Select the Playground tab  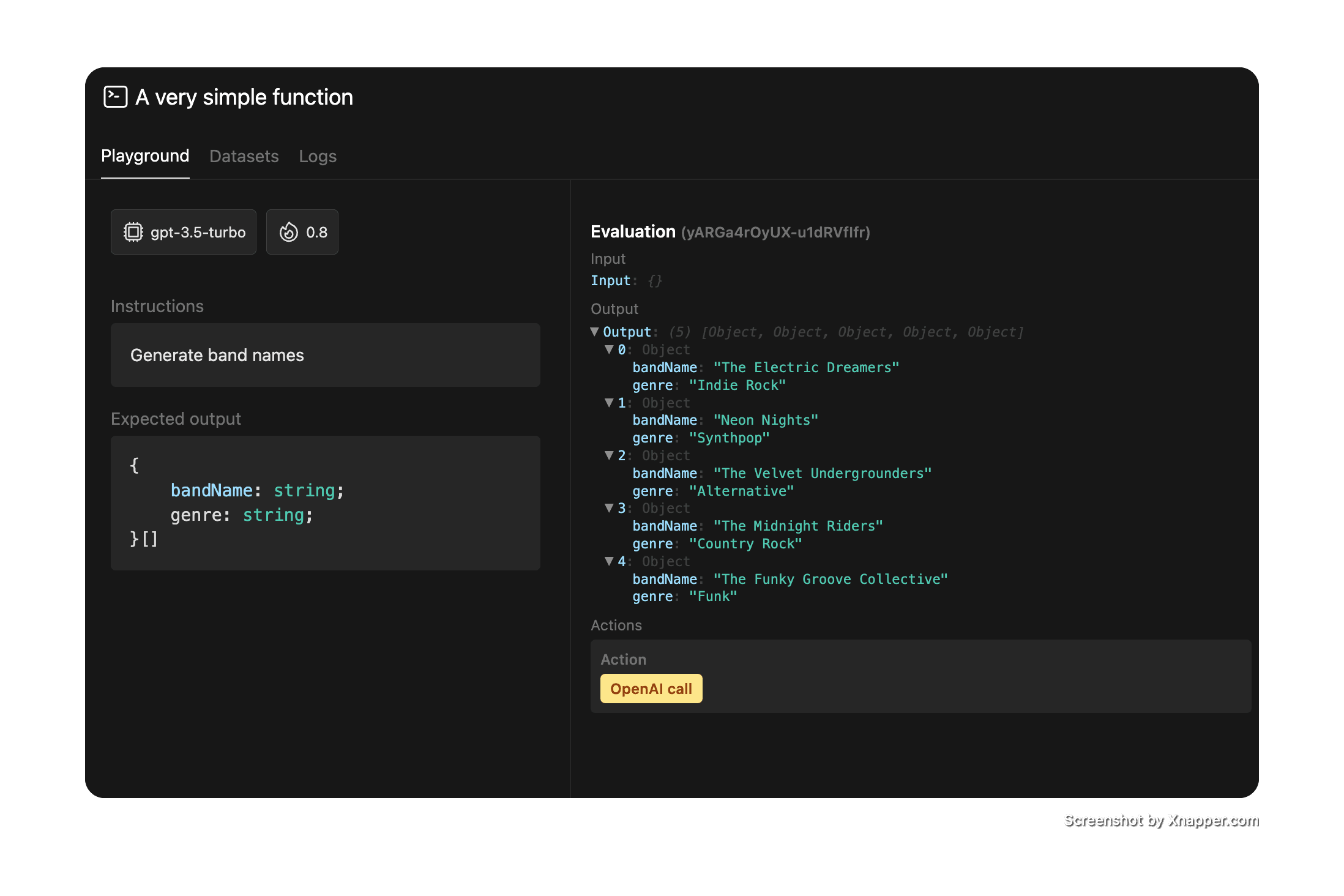pos(145,156)
